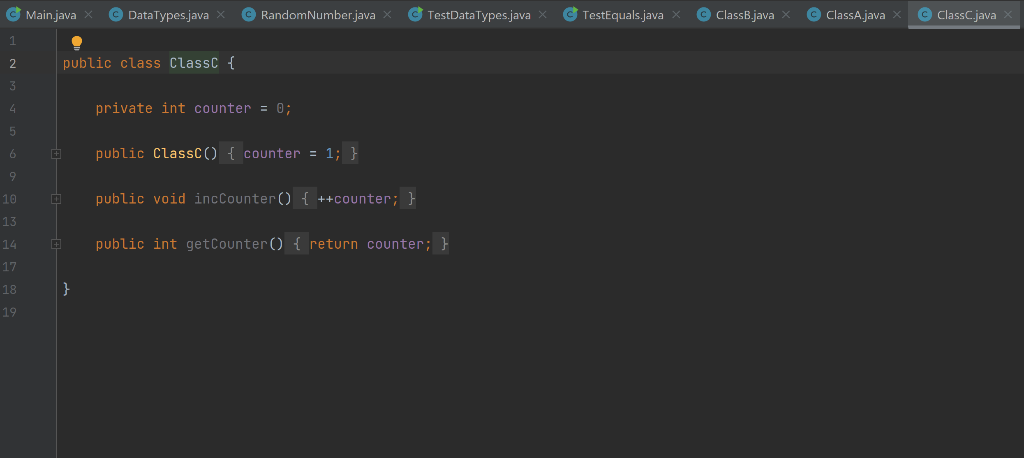Click the TestDataTypes.java runnable class icon
The width and height of the screenshot is (1024, 458).
pos(415,14)
